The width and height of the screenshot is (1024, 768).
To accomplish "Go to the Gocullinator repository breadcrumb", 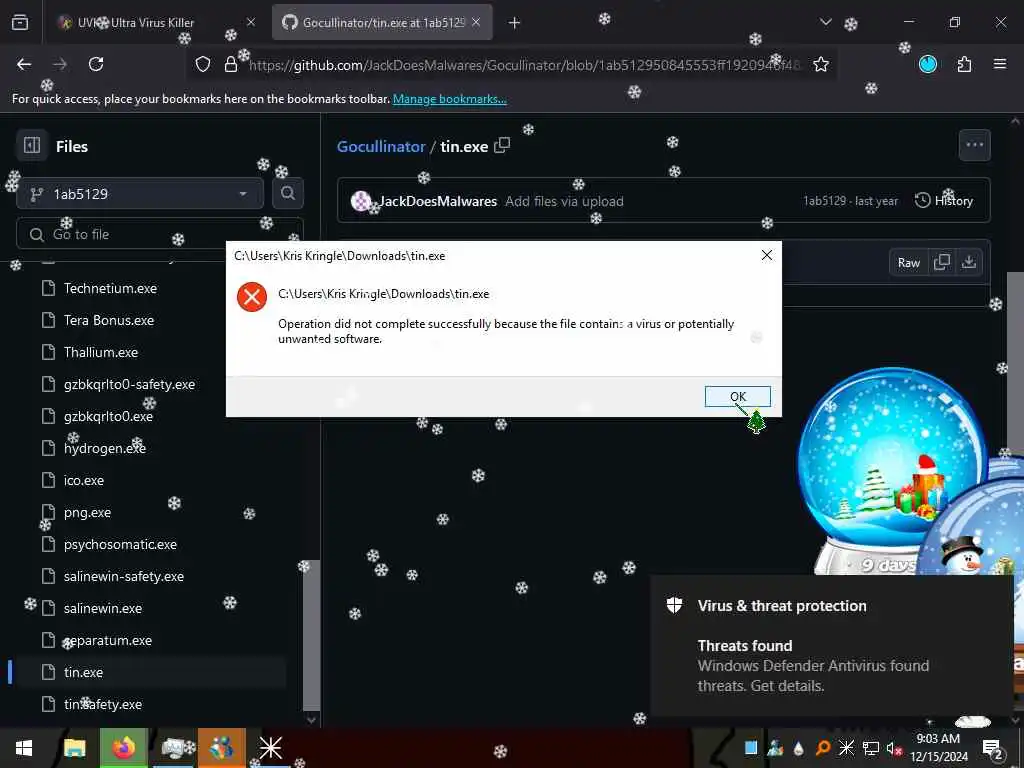I will 381,146.
